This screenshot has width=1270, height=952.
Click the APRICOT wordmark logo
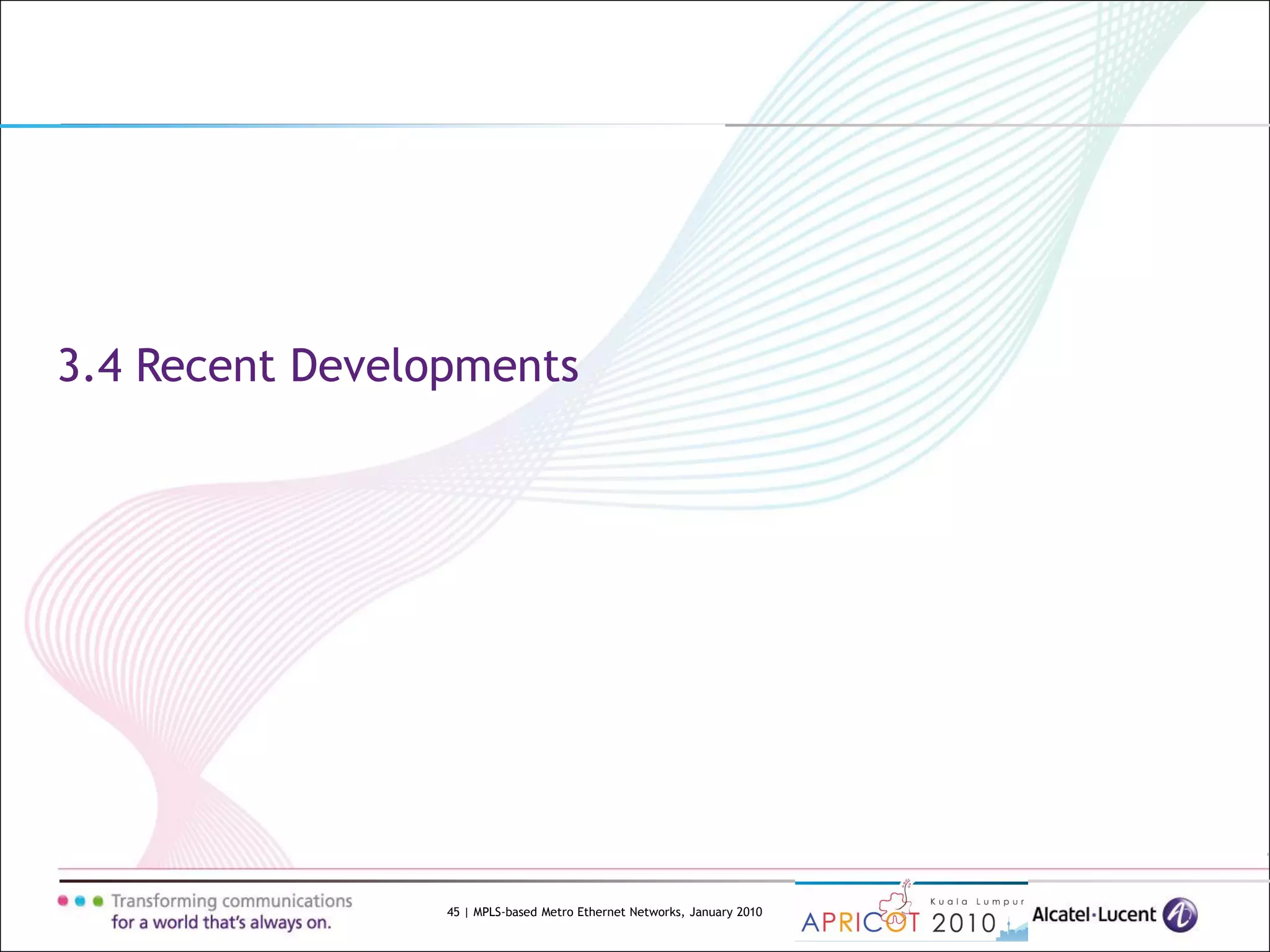(x=859, y=922)
